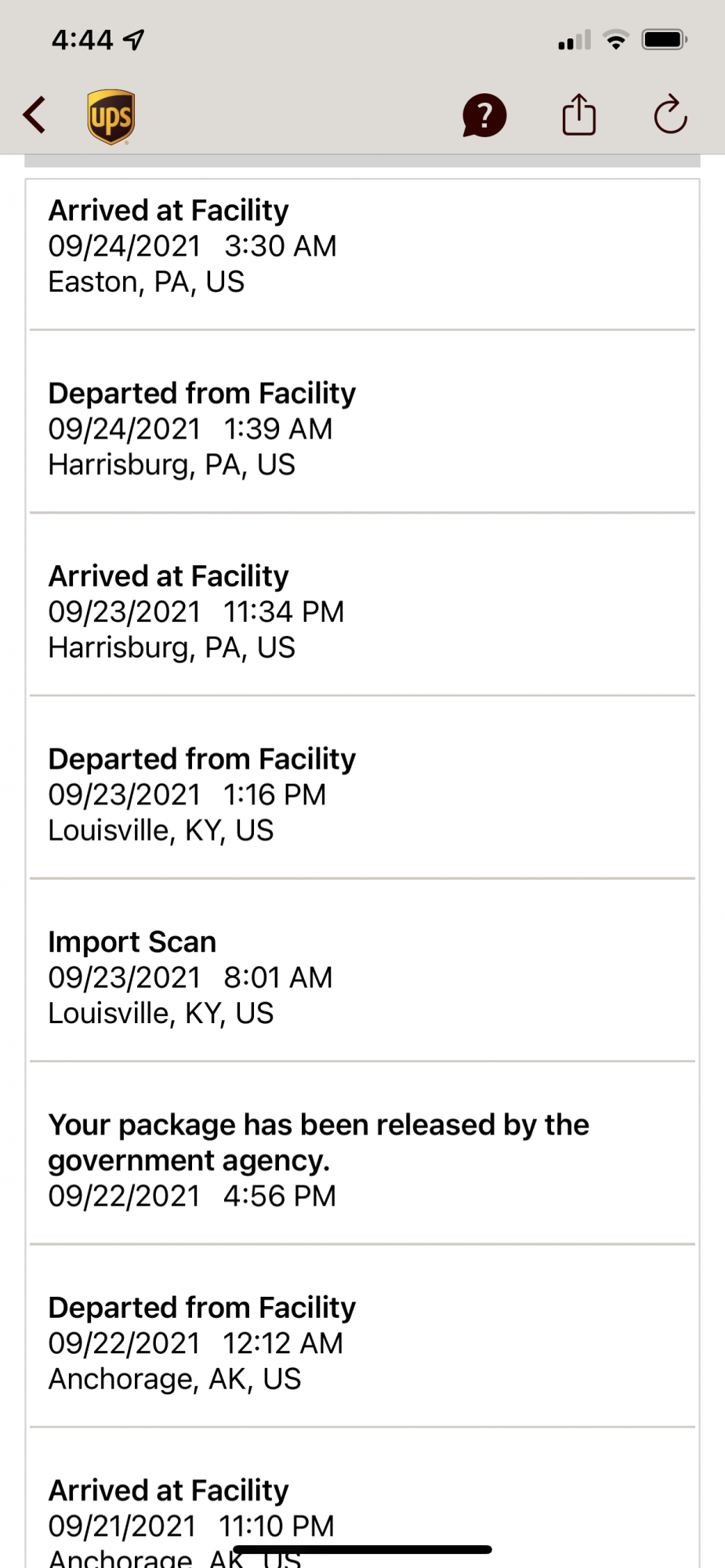Select Departed from Facility Harrisburg entry
This screenshot has width=725, height=1568.
pos(362,429)
